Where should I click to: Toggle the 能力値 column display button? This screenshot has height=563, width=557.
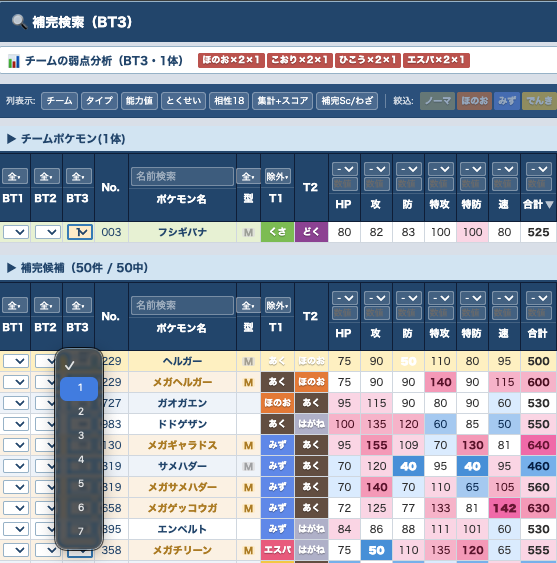pos(139,101)
